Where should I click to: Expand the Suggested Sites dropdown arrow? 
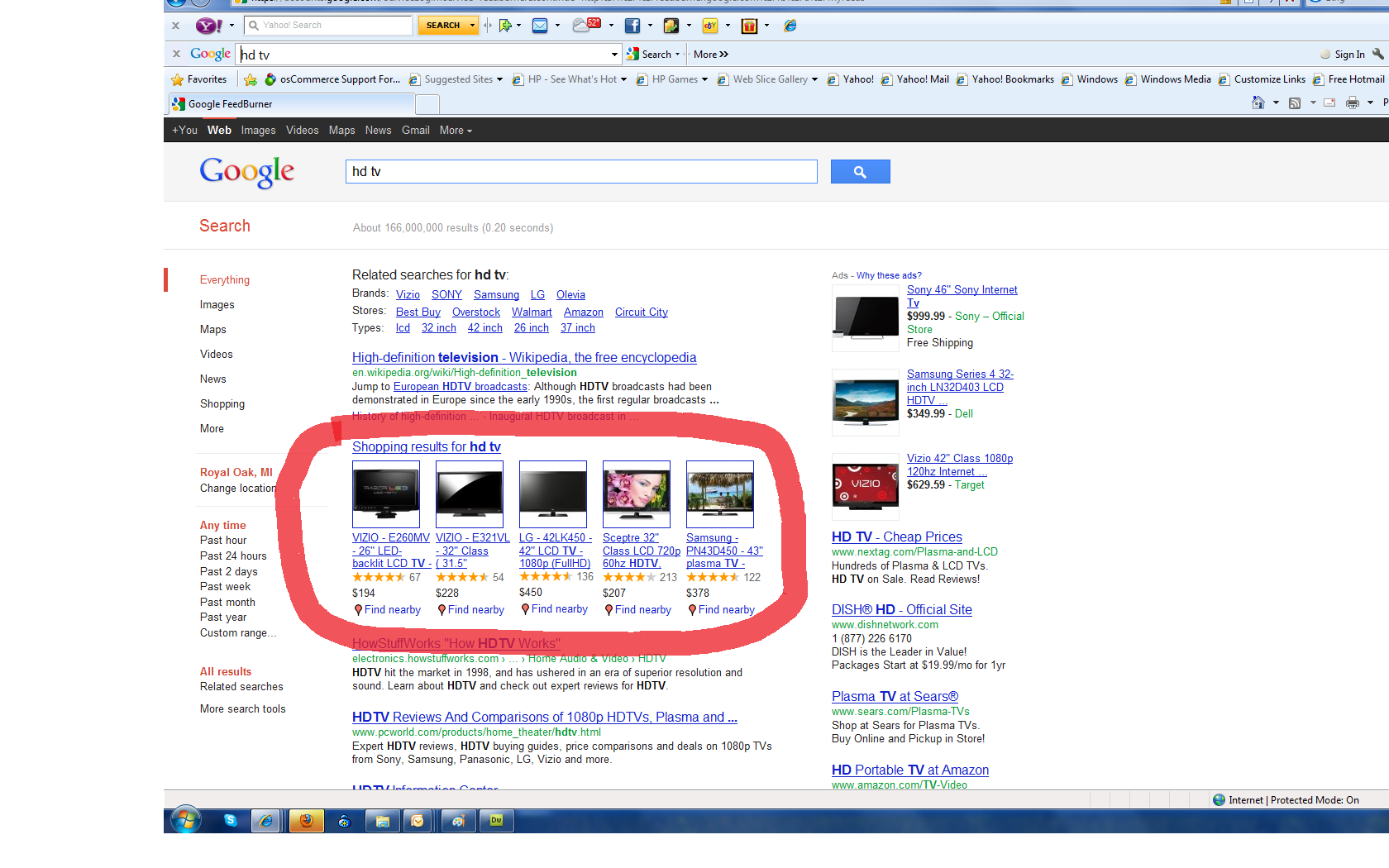pyautogui.click(x=500, y=79)
